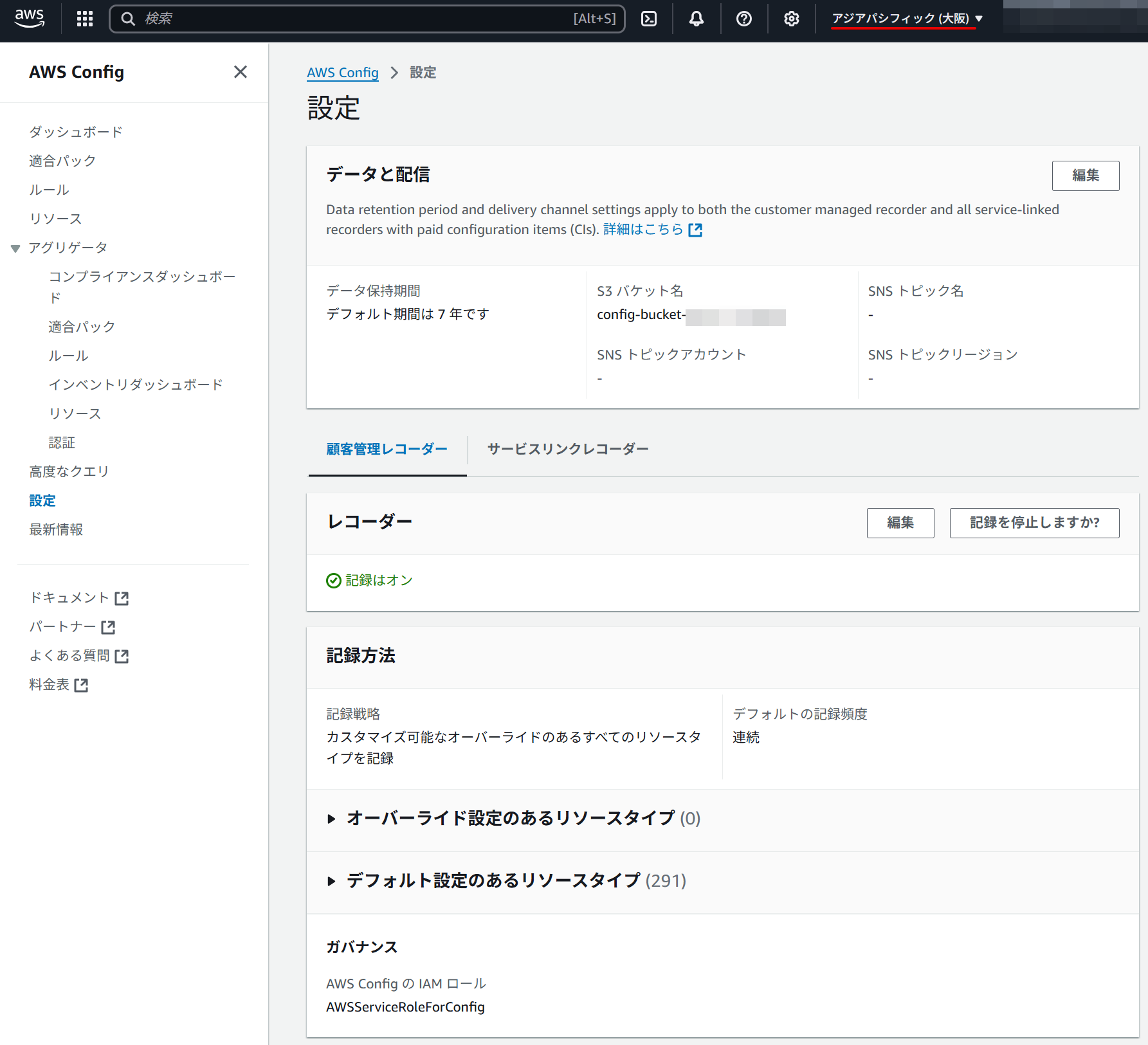
Task: Click 編集 in データと配信 panel
Action: click(1086, 176)
